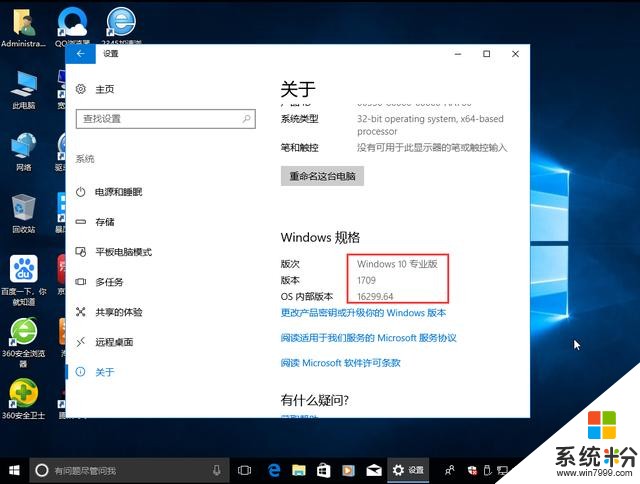640x484 pixels.
Task: Open the QQ browser desktop shortcut
Action: click(x=72, y=26)
